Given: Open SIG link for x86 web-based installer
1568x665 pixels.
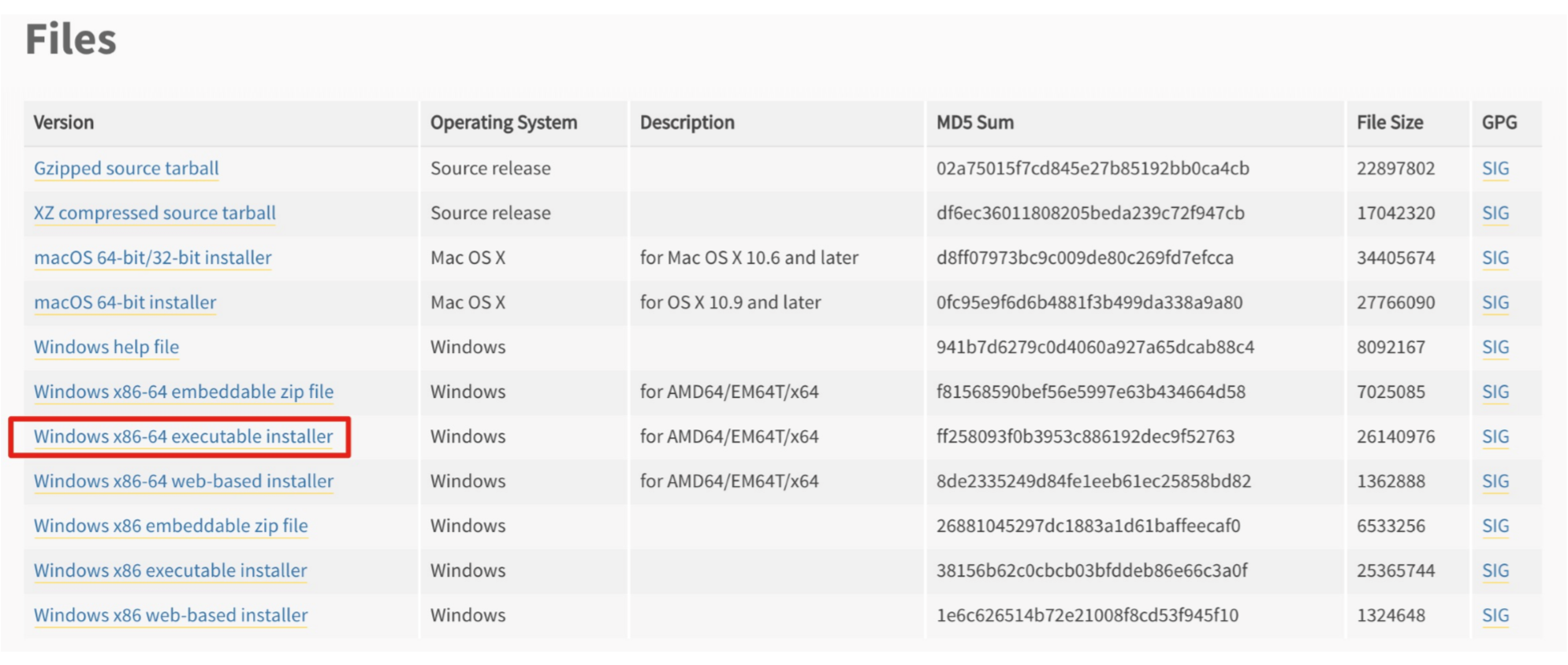Looking at the screenshot, I should (x=1495, y=615).
